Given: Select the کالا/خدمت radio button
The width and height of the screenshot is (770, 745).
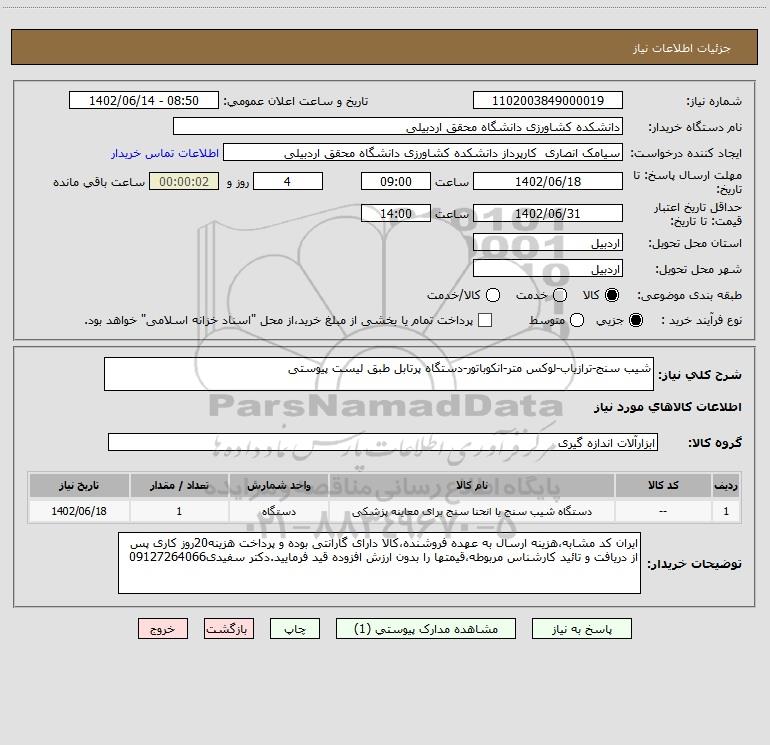Looking at the screenshot, I should [493, 295].
